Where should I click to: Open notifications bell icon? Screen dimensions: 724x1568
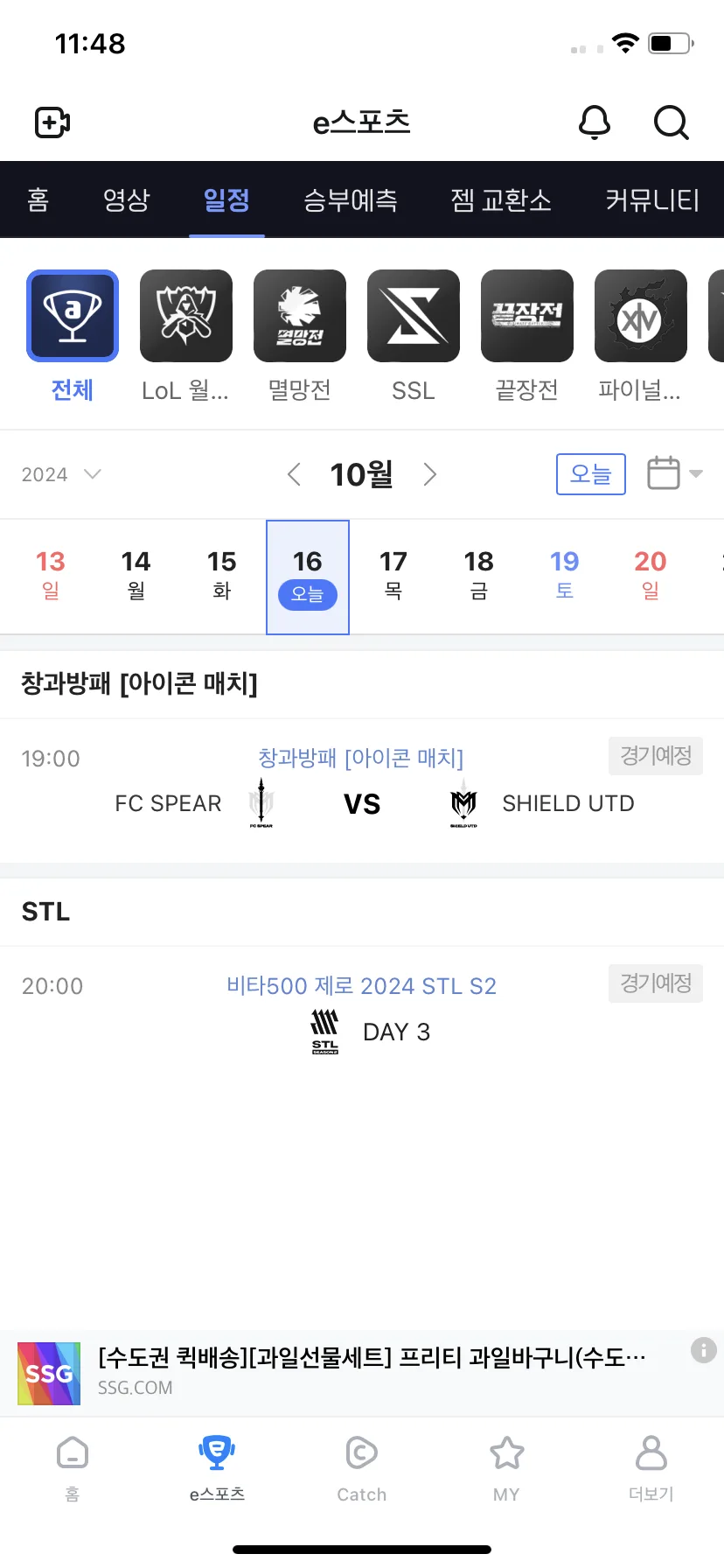pos(595,122)
